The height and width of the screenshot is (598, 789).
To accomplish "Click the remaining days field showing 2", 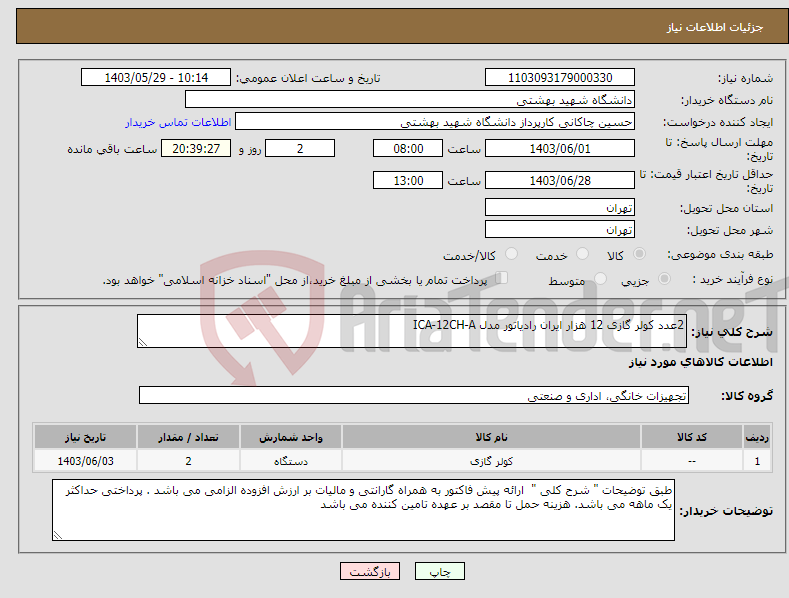I will 300,148.
